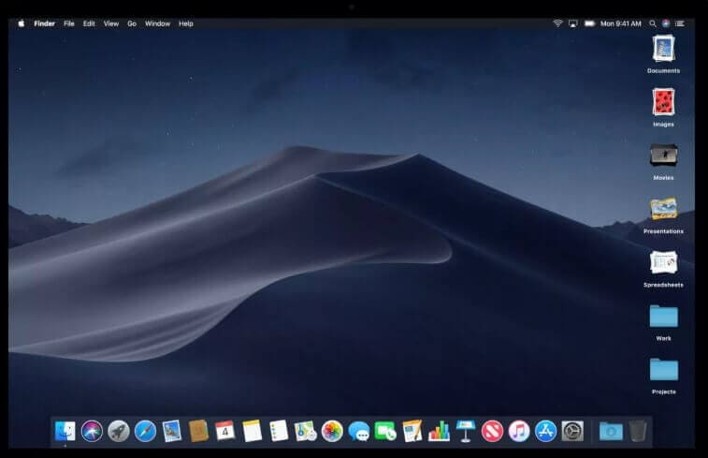Open System Preferences gear in Dock
This screenshot has width=708, height=458.
point(572,431)
